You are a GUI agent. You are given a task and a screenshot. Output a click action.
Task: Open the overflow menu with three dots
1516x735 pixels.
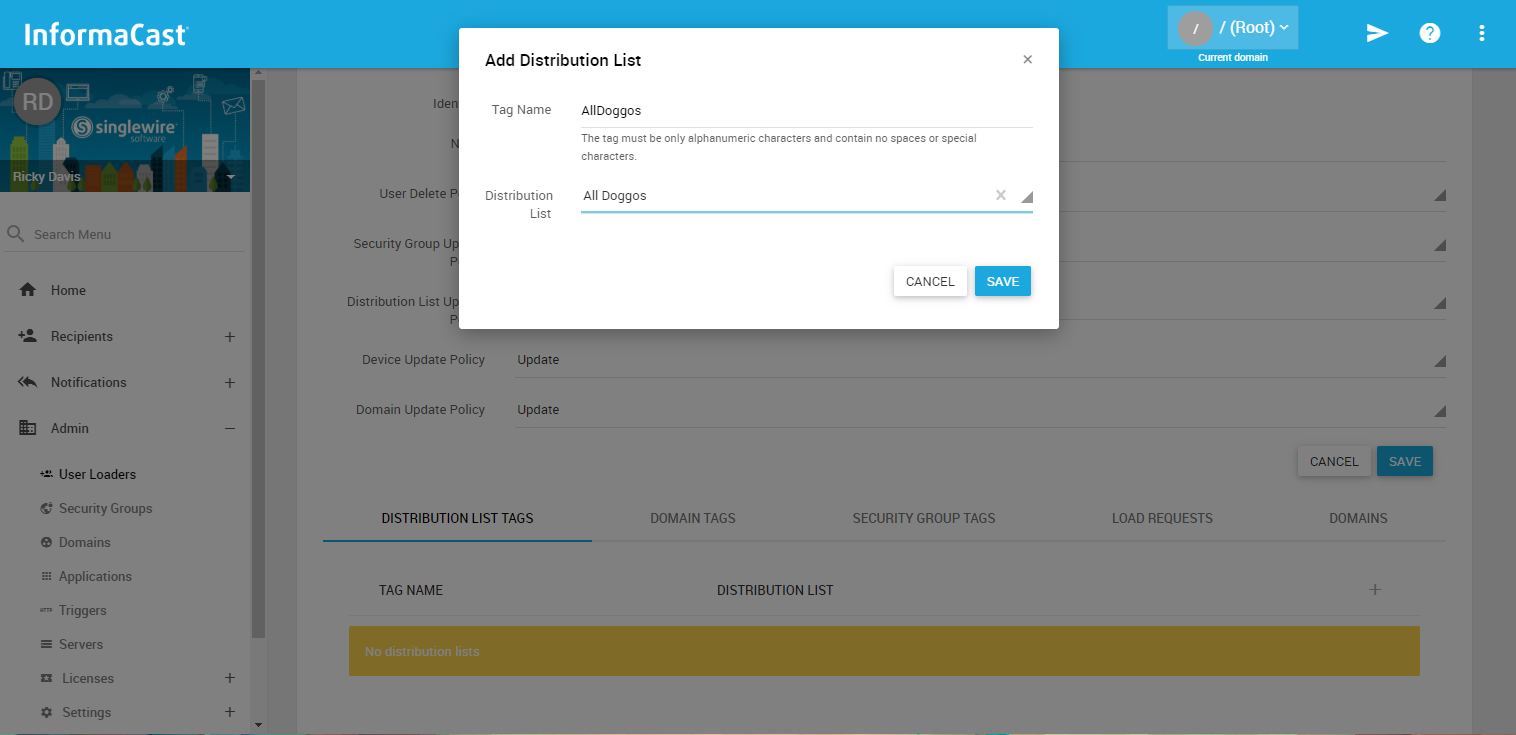(x=1482, y=32)
